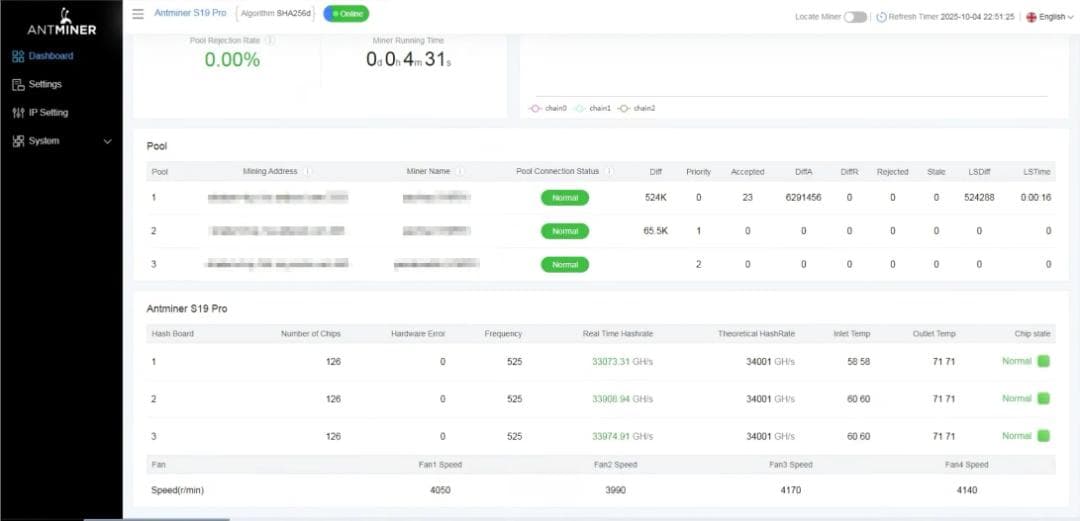Click the Theoretical HashRate column header
Screen dimensions: 1080x521
coord(756,334)
